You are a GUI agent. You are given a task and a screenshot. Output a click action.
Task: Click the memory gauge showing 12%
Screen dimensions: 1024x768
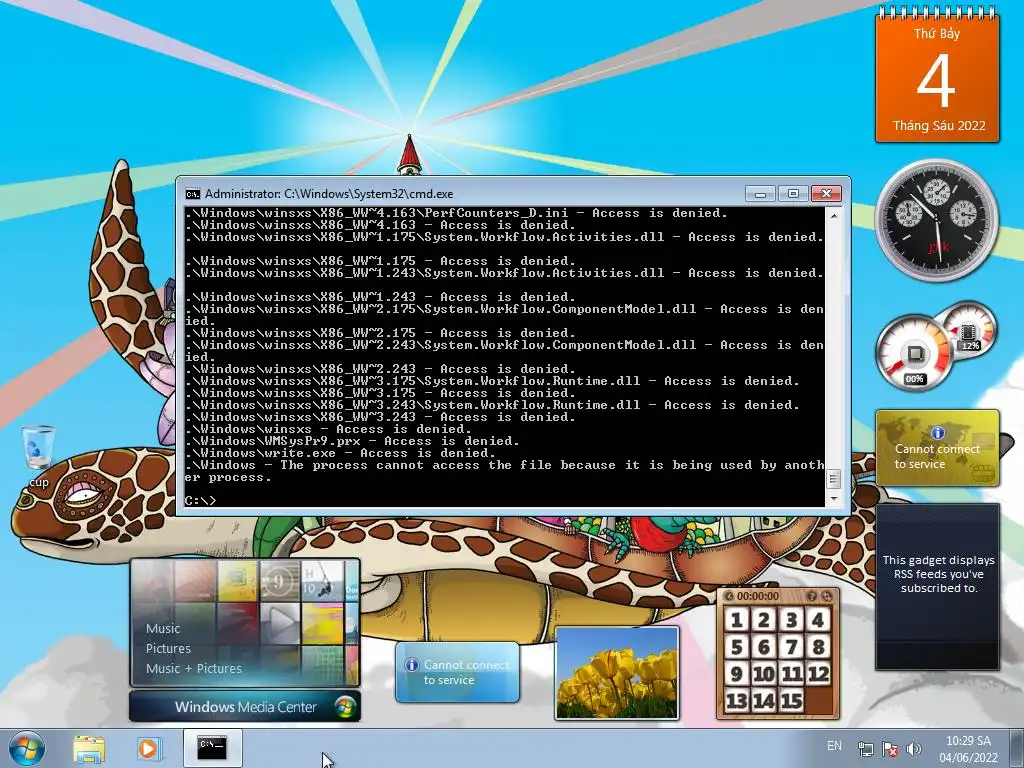coord(969,330)
